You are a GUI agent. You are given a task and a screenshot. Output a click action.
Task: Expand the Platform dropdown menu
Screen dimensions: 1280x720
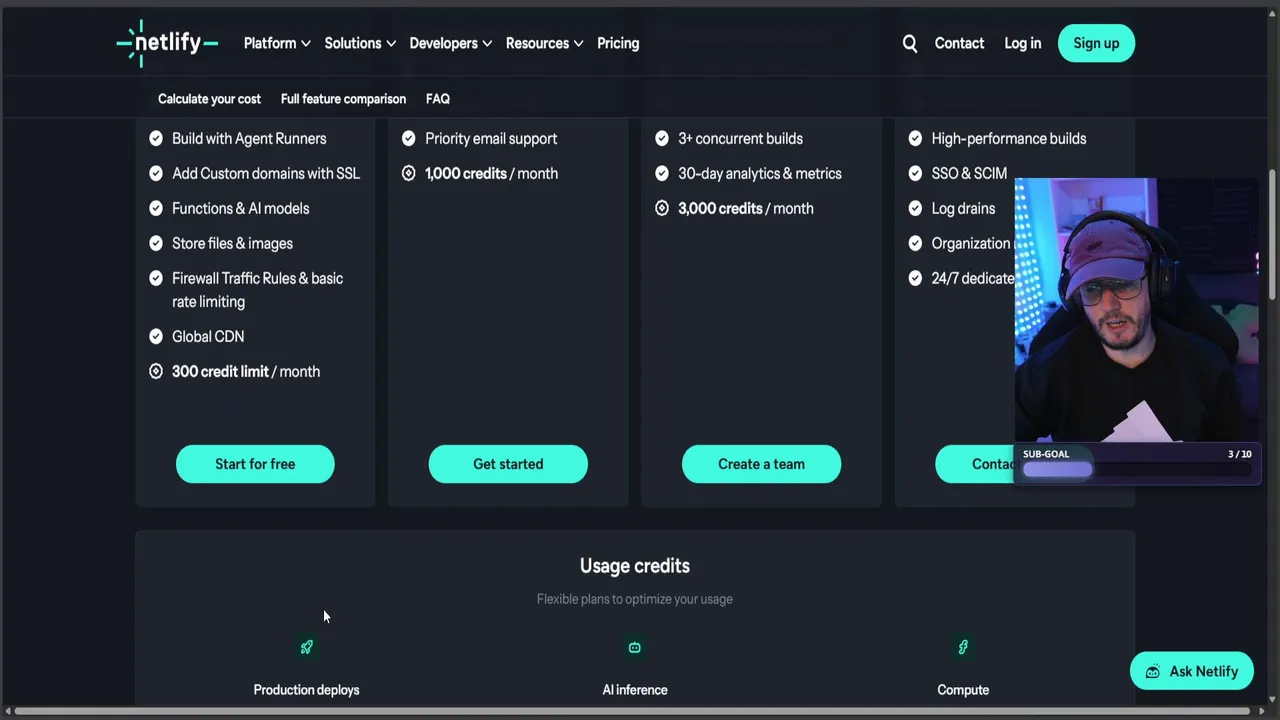tap(277, 43)
